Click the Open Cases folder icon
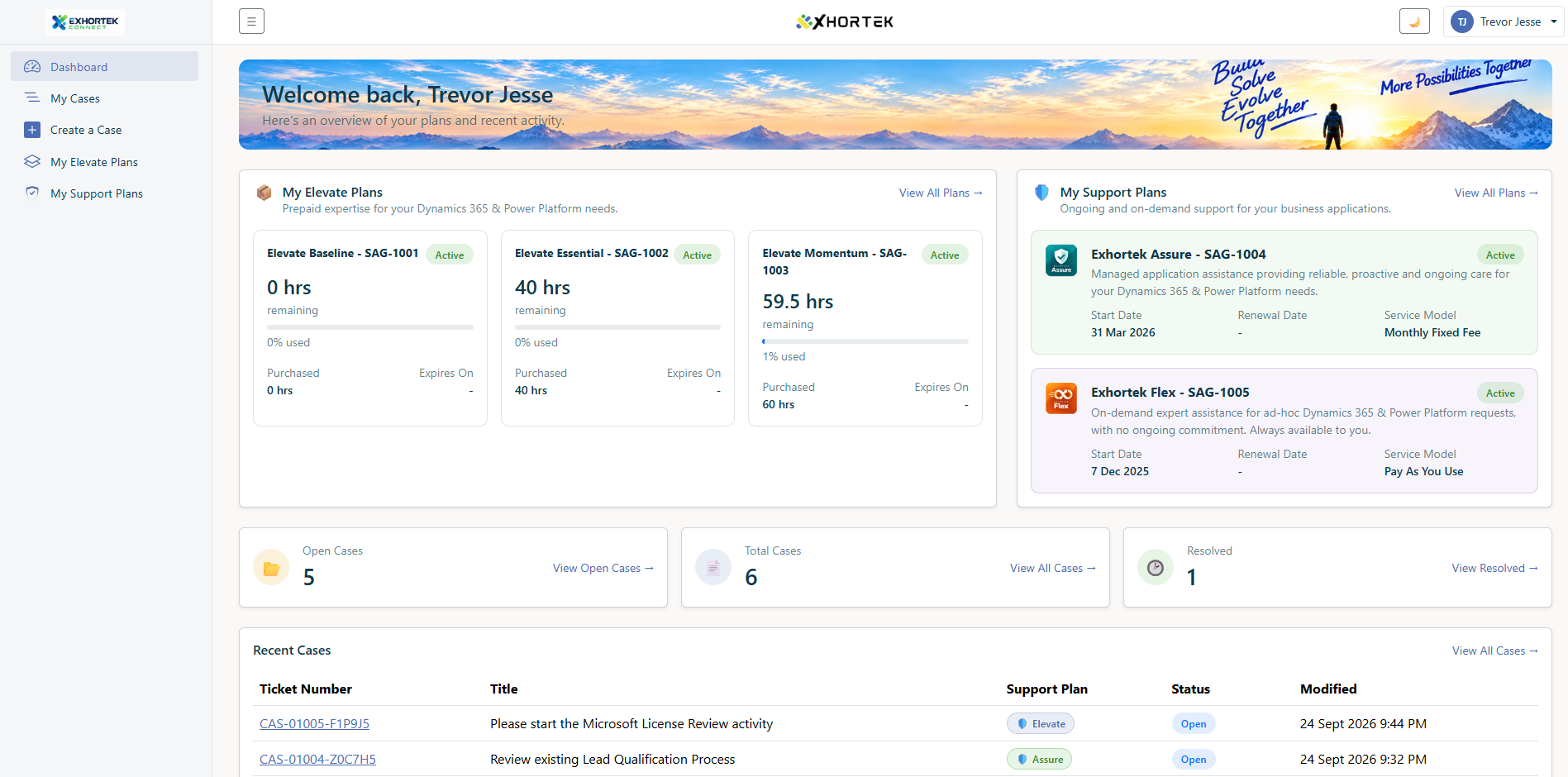The height and width of the screenshot is (777, 1568). pos(271,568)
